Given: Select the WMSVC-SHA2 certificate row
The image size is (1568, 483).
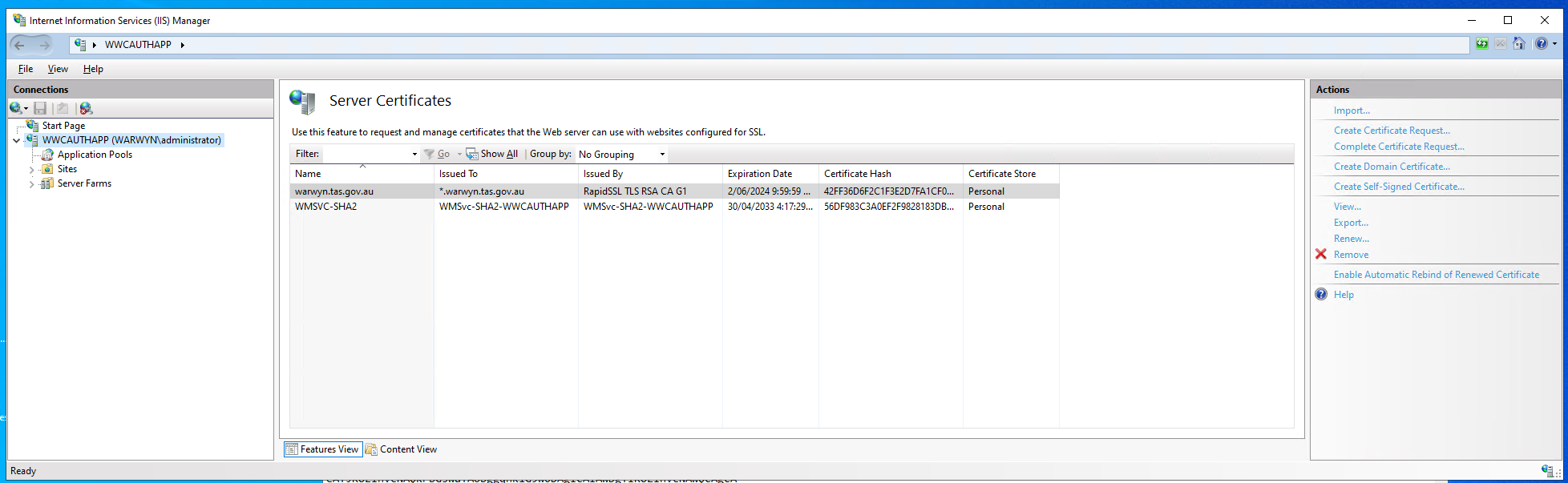Looking at the screenshot, I should [x=674, y=207].
